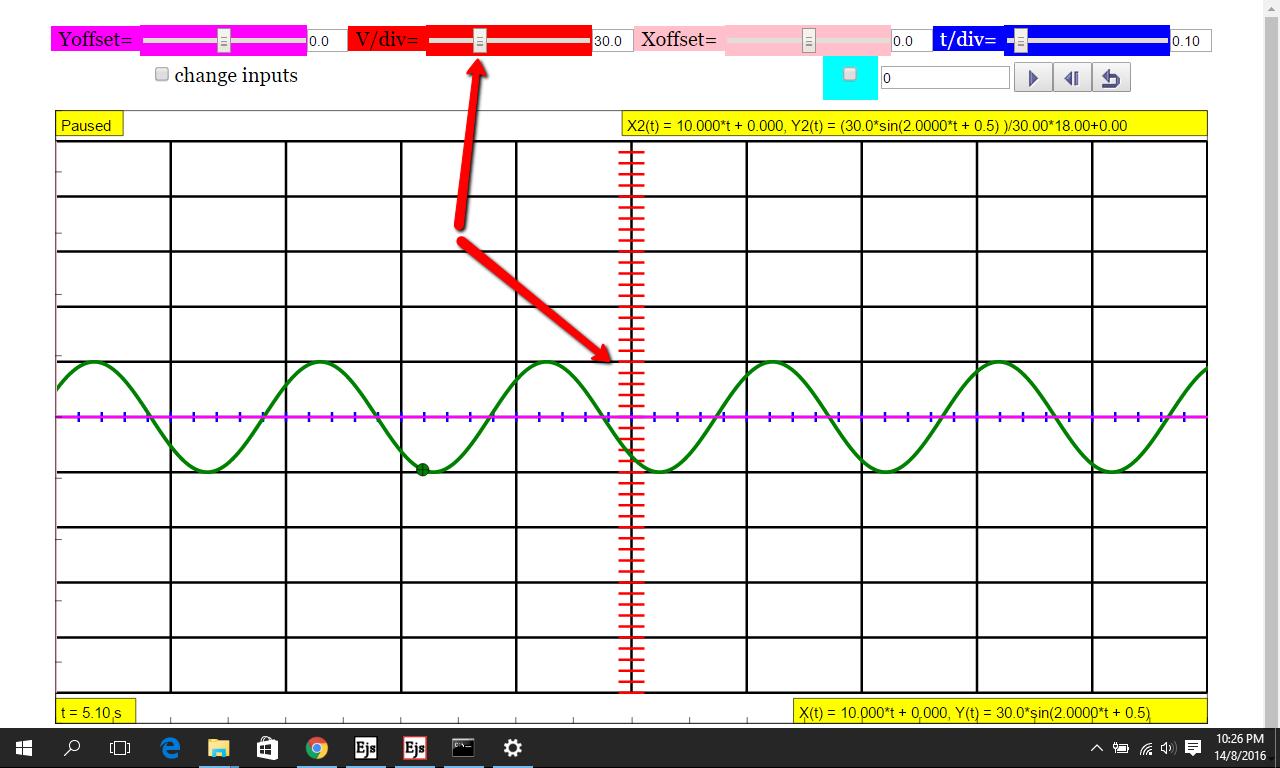1280x768 pixels.
Task: Launch Microsoft Edge from the taskbar
Action: pyautogui.click(x=170, y=748)
